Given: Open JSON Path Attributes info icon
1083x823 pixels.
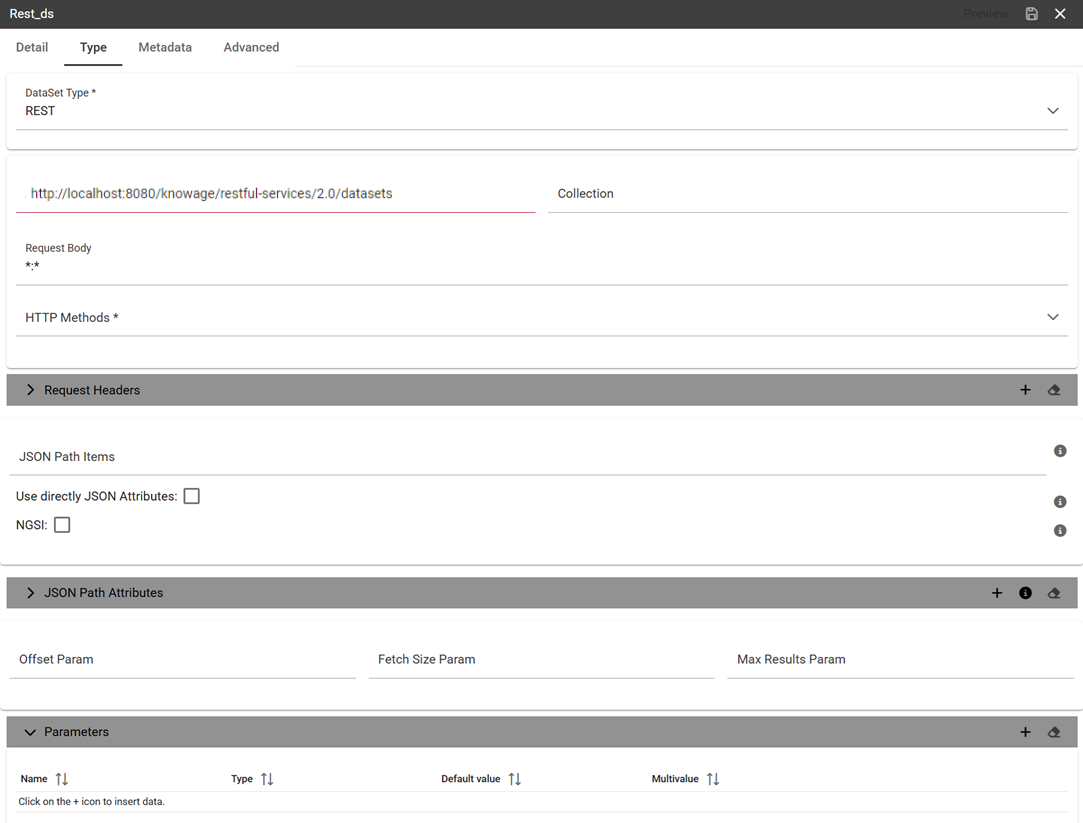Looking at the screenshot, I should [x=1025, y=593].
